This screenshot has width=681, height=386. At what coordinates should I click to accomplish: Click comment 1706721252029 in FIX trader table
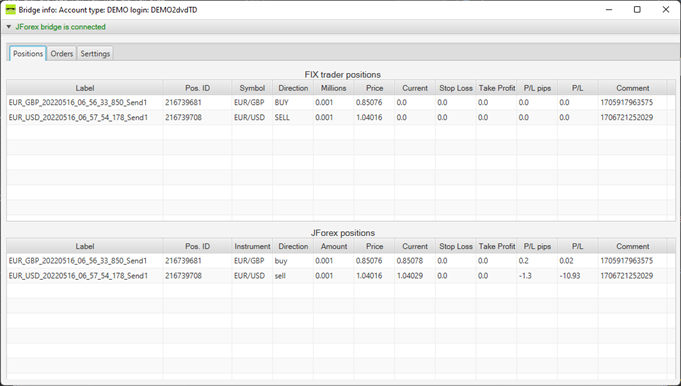pos(627,117)
